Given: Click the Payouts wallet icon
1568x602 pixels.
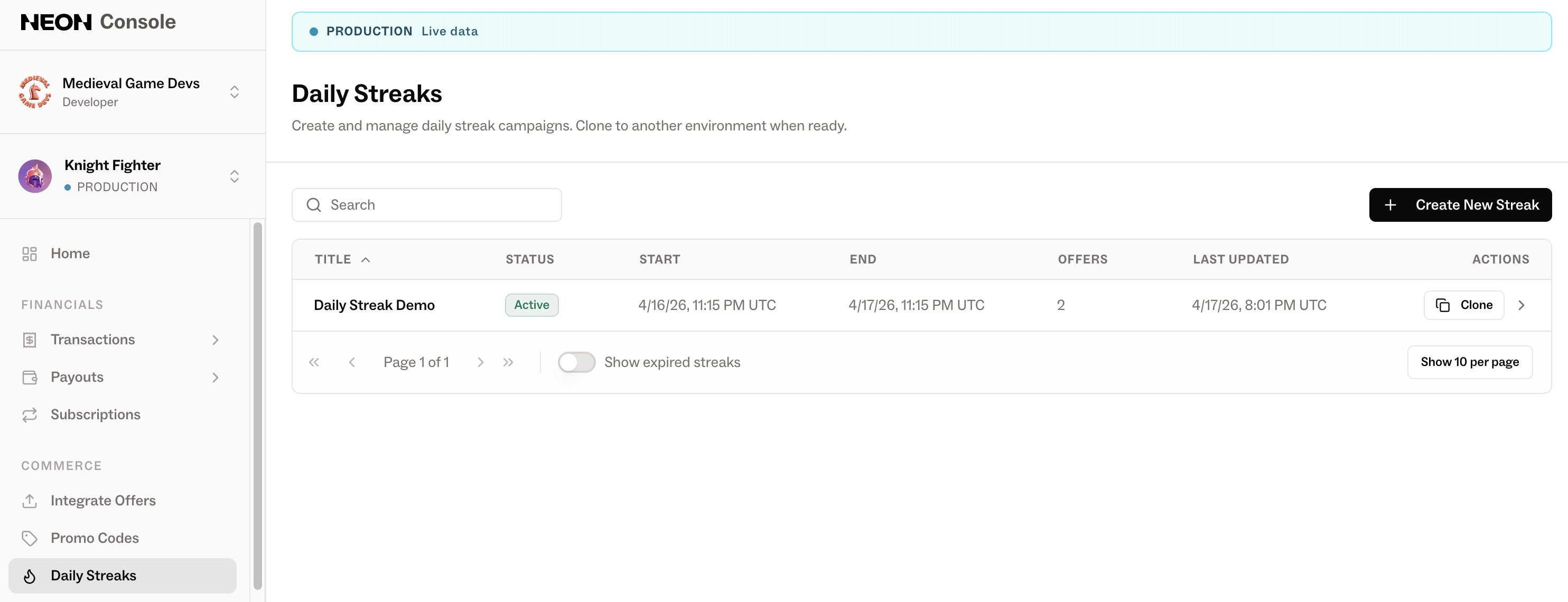Looking at the screenshot, I should coord(29,378).
